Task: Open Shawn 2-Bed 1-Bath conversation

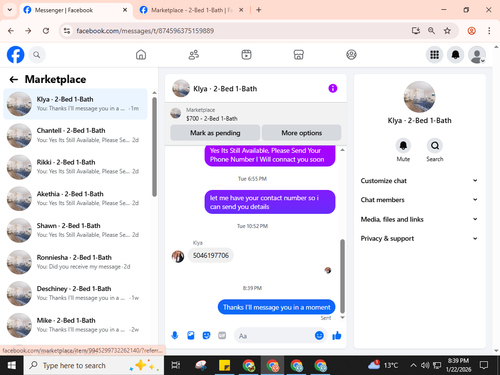Action: click(x=75, y=230)
